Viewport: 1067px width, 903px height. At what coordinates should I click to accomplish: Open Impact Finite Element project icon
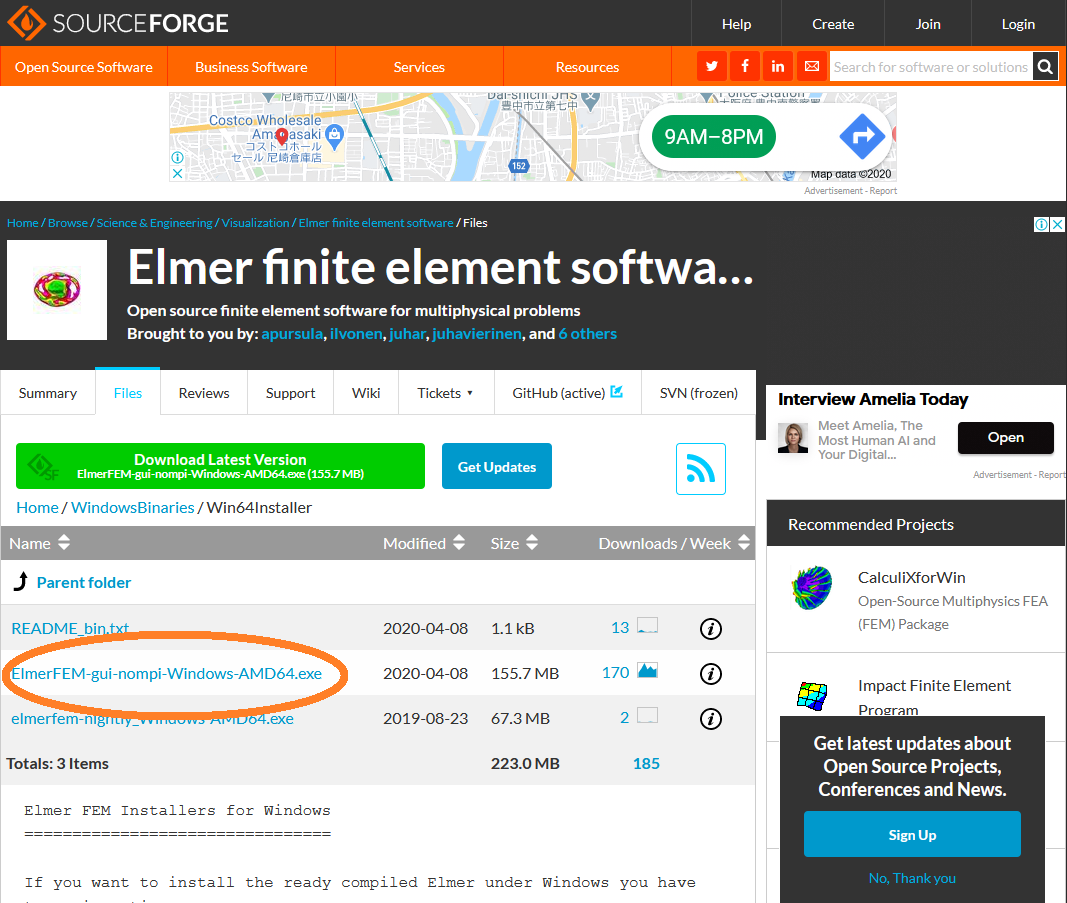point(812,696)
